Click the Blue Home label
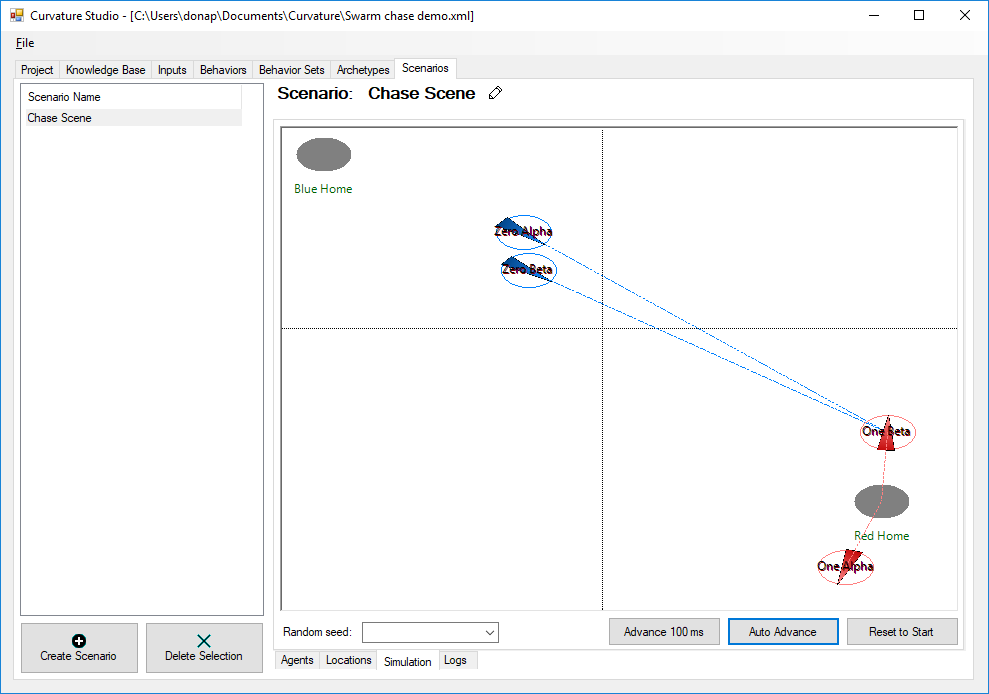This screenshot has height=694, width=989. 323,189
